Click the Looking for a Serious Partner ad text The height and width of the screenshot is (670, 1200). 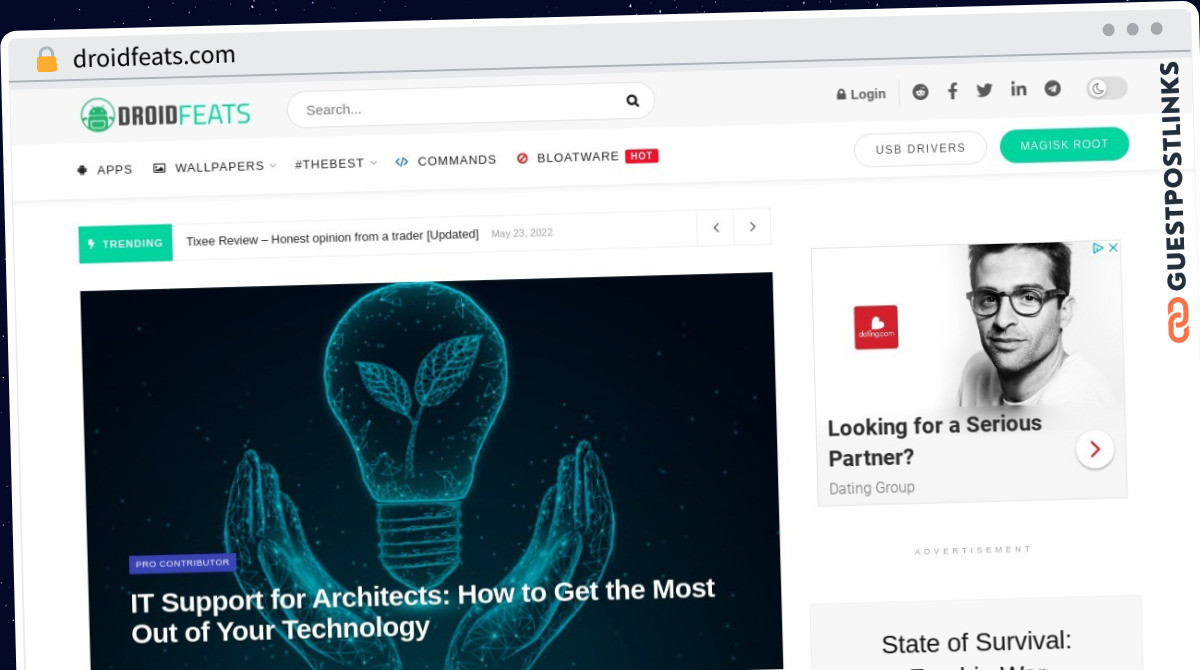pos(935,441)
